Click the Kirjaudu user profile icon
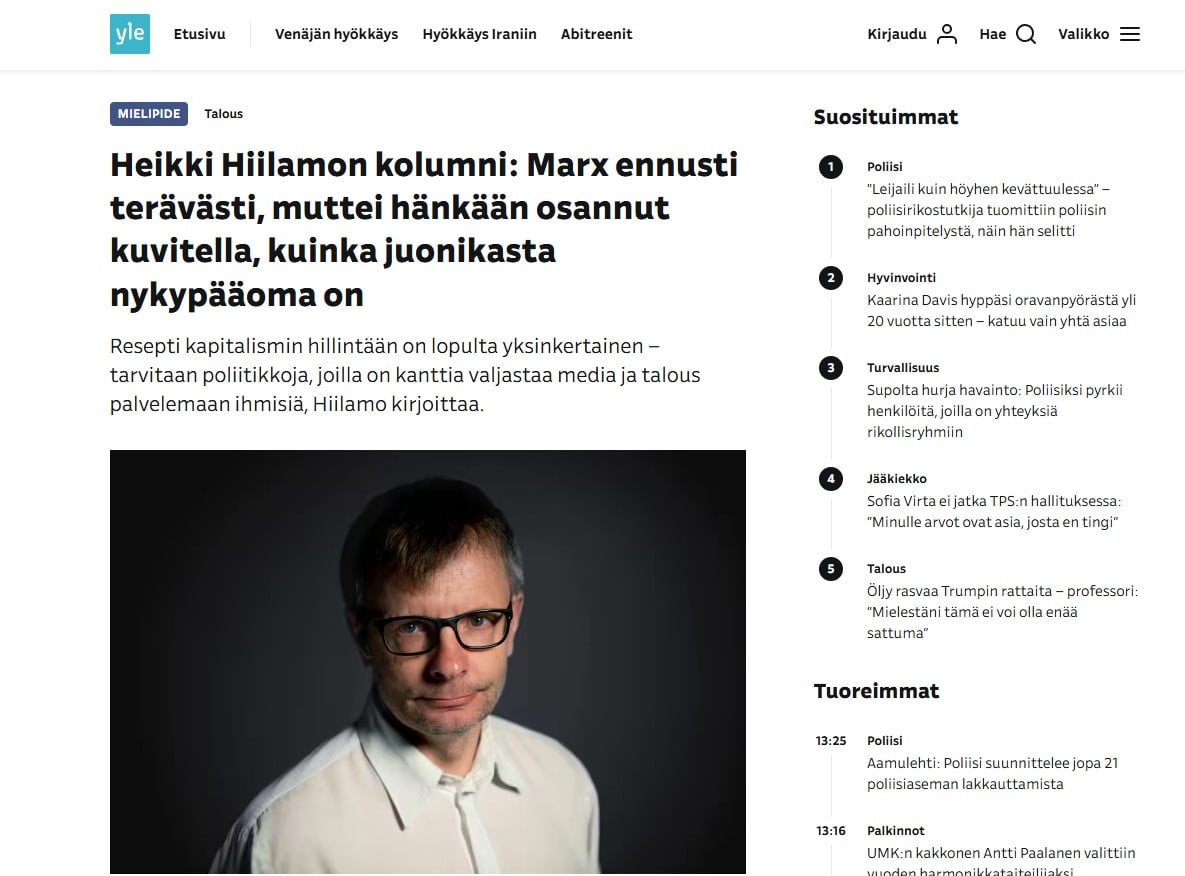The width and height of the screenshot is (1185, 876). [947, 34]
